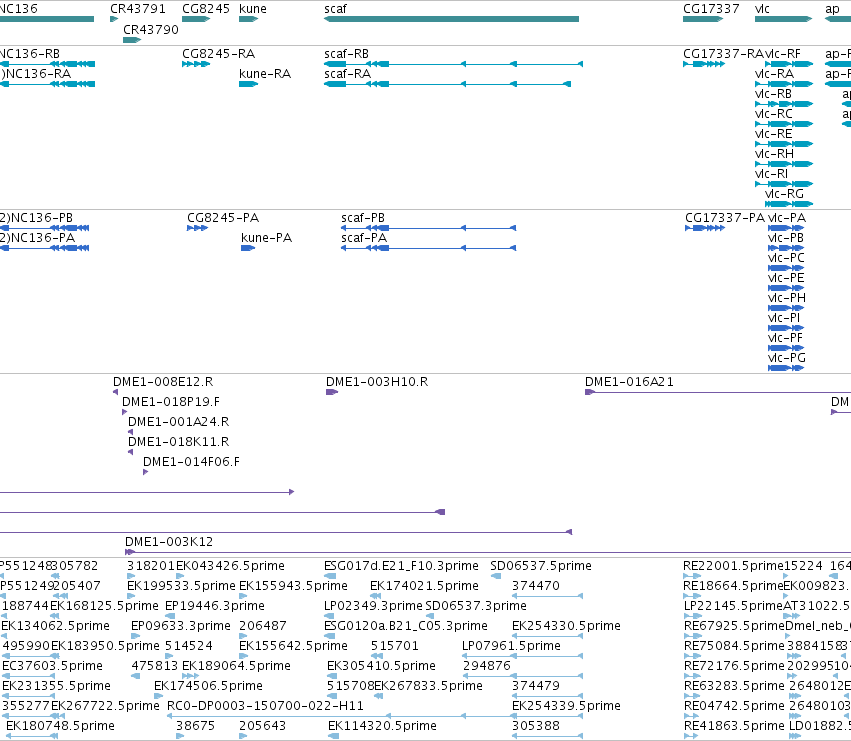Viewport: 851px width, 741px height.
Task: Click the vlc-RA transcript label
Action: click(x=774, y=74)
